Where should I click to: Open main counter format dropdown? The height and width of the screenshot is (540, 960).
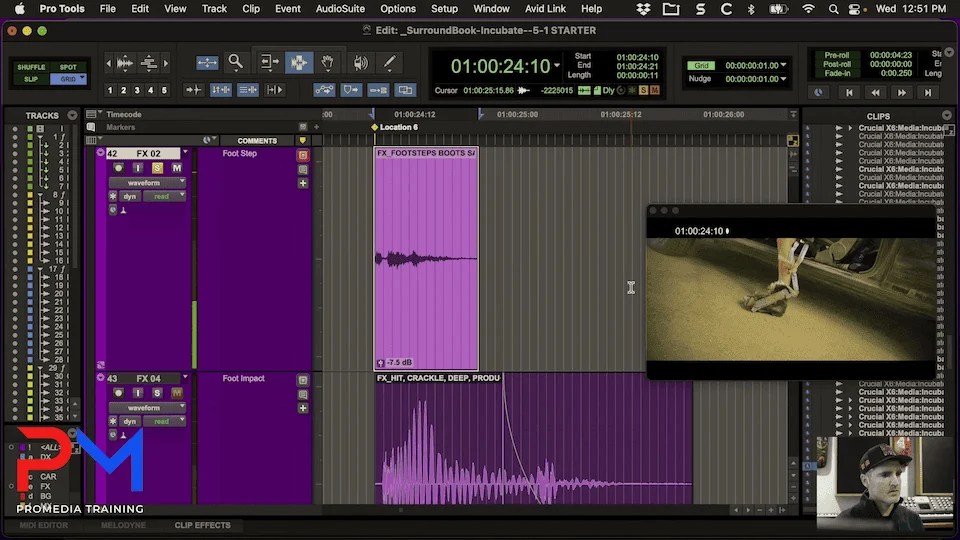[557, 66]
